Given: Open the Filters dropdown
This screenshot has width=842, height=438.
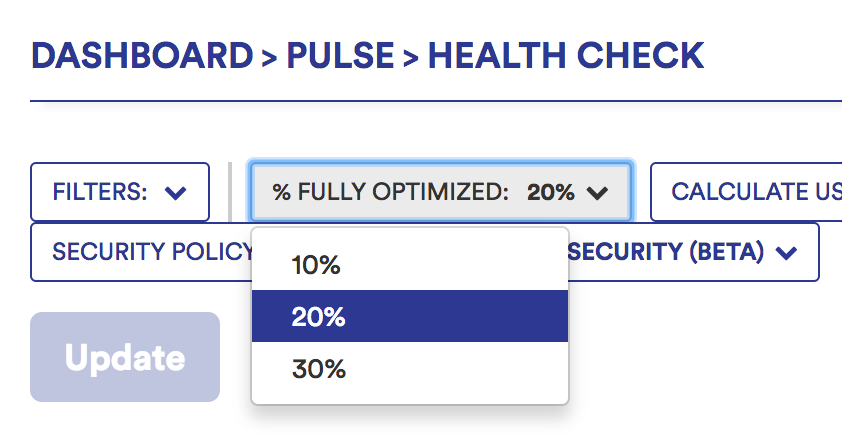Looking at the screenshot, I should [x=120, y=192].
